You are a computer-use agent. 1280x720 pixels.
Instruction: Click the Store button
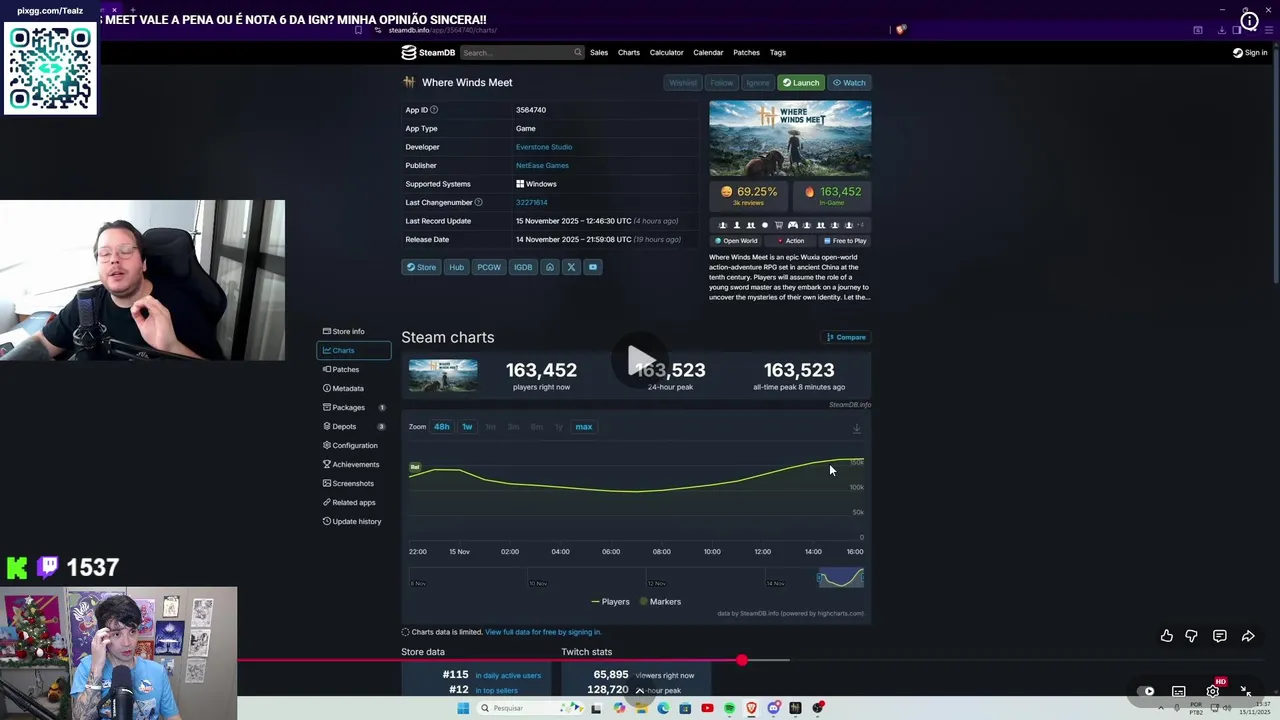tap(421, 267)
